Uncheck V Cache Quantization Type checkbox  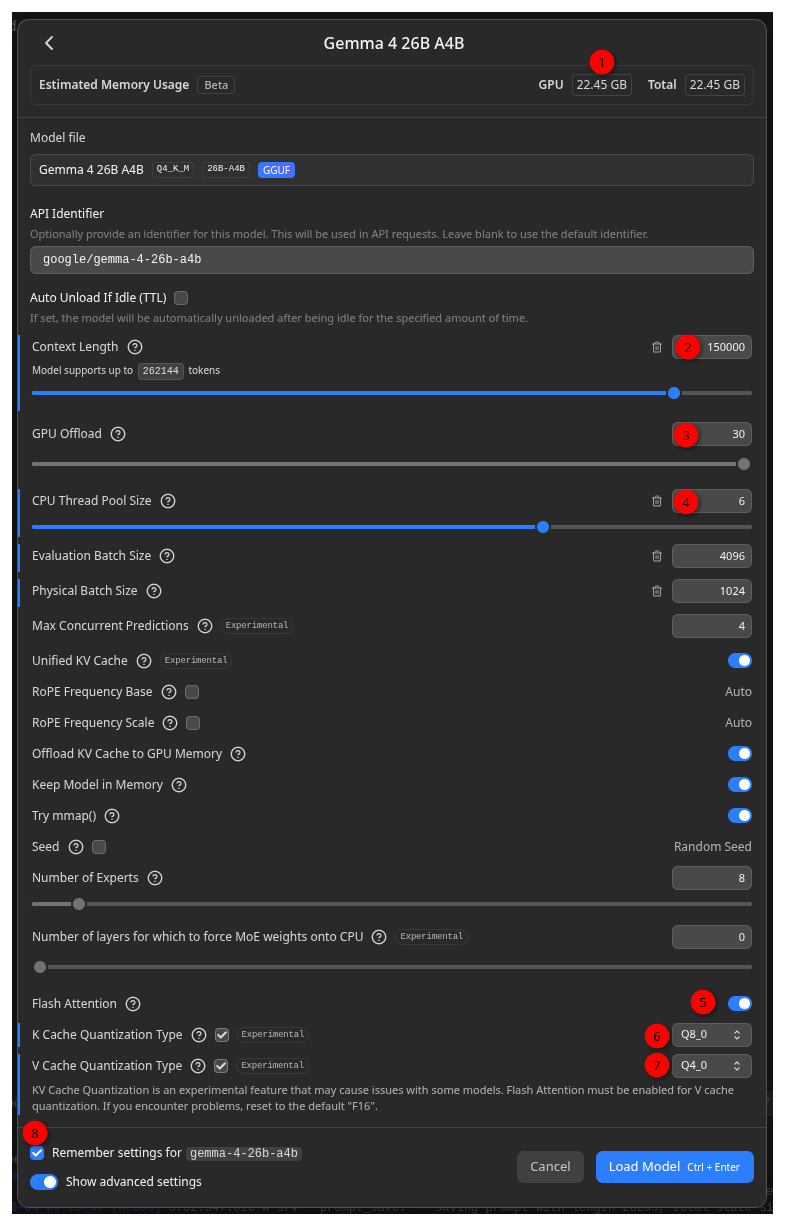point(221,1066)
